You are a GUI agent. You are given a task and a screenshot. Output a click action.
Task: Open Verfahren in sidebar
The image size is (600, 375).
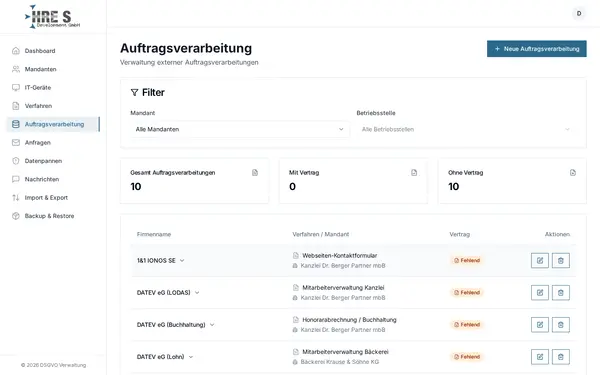coord(53,106)
